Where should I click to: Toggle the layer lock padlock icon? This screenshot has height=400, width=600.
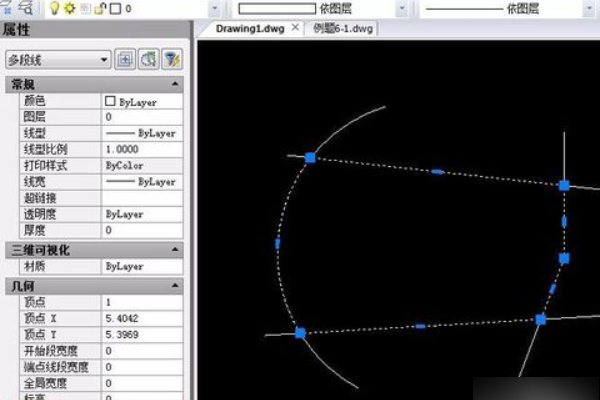[100, 8]
